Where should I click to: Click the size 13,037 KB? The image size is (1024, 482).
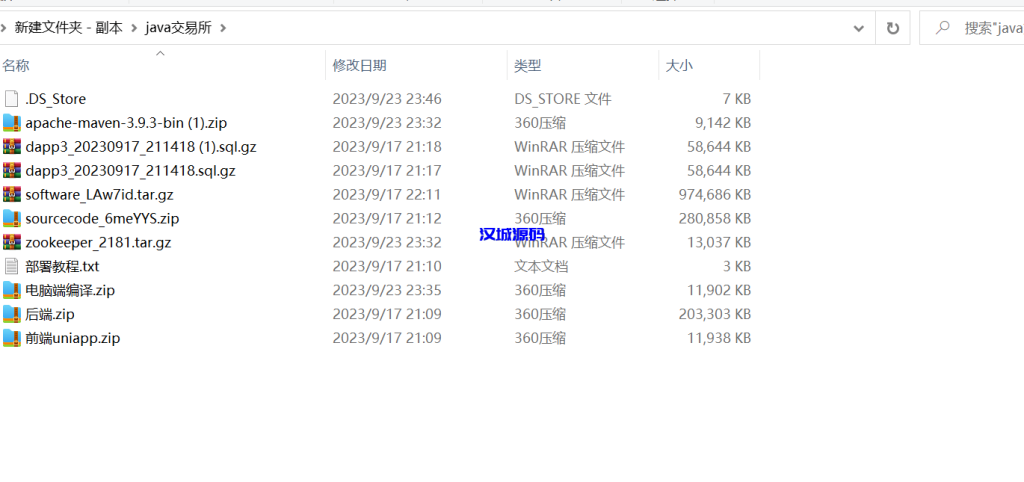(718, 242)
